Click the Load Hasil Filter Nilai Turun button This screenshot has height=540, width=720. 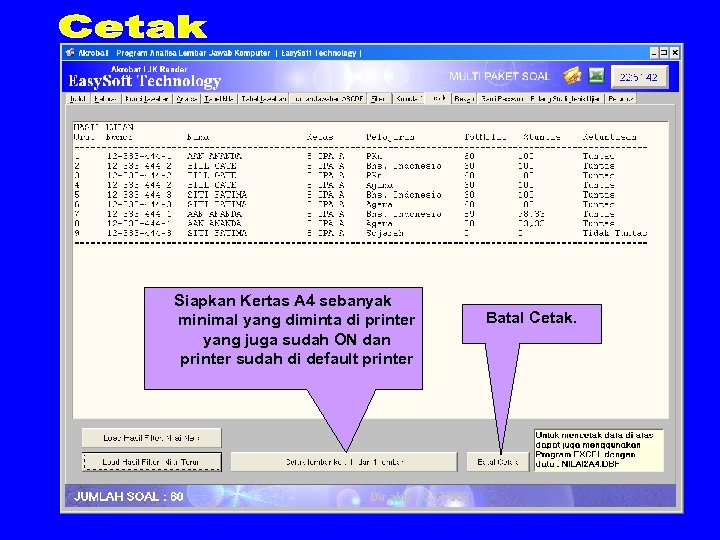tap(152, 462)
